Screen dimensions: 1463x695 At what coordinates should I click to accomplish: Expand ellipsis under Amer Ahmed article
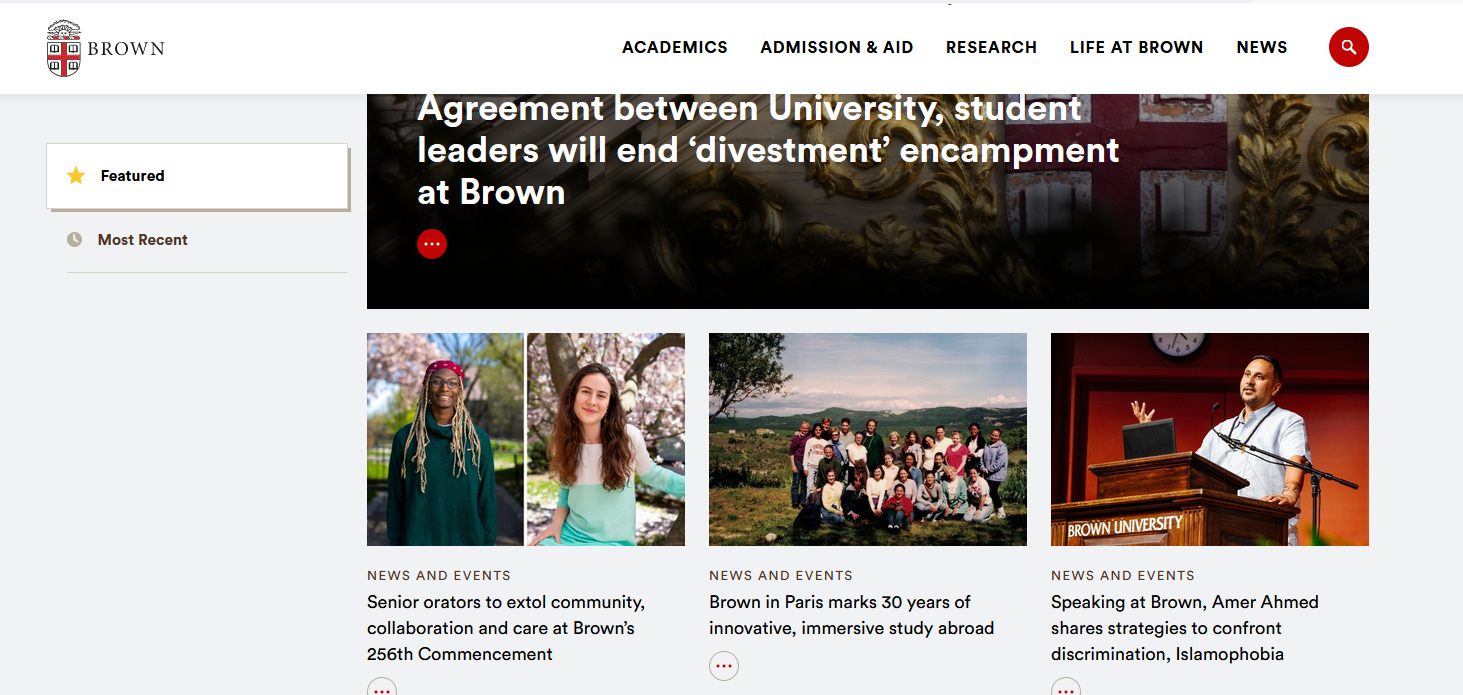1066,688
